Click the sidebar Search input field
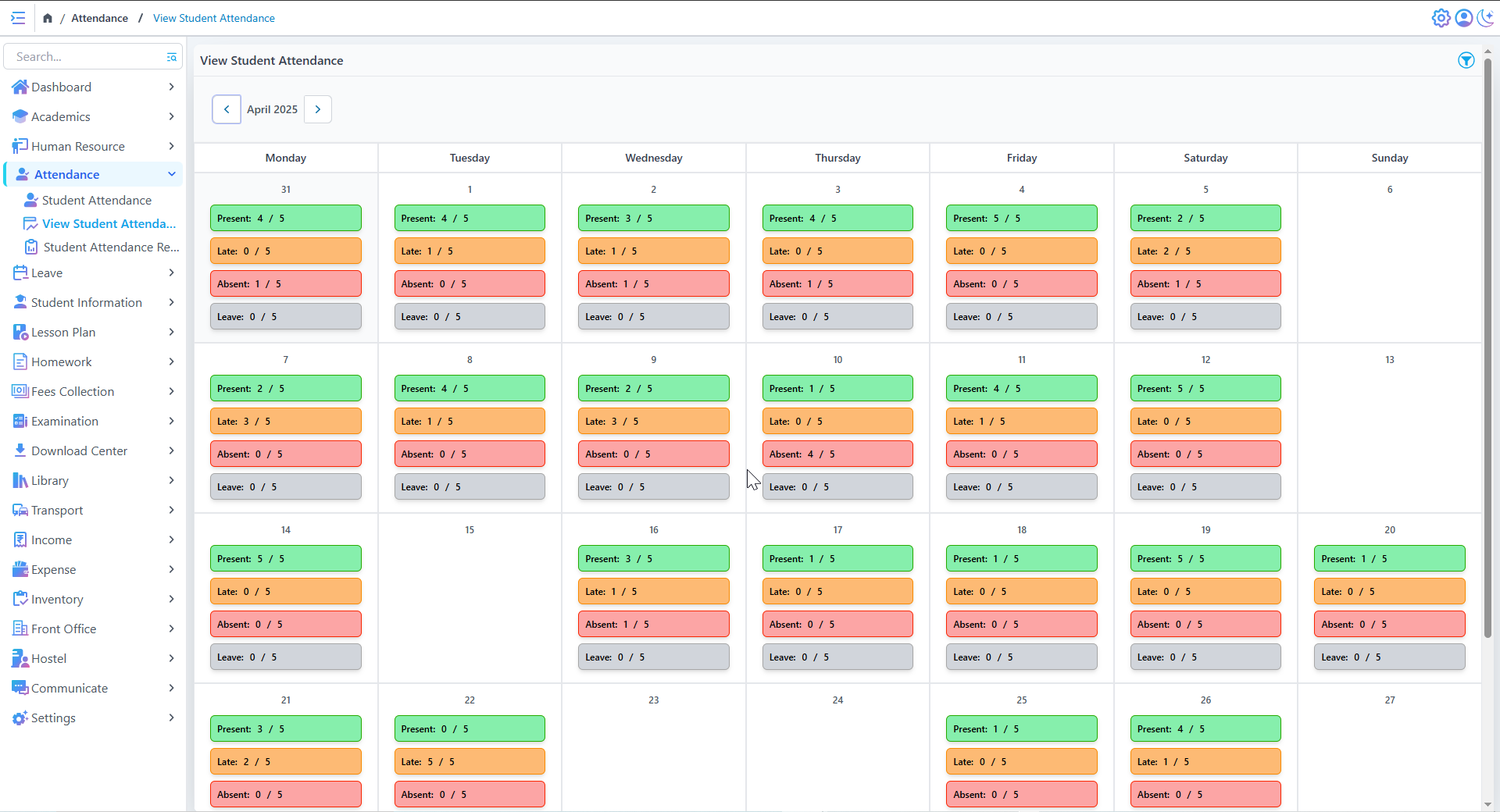1500x812 pixels. [x=86, y=57]
